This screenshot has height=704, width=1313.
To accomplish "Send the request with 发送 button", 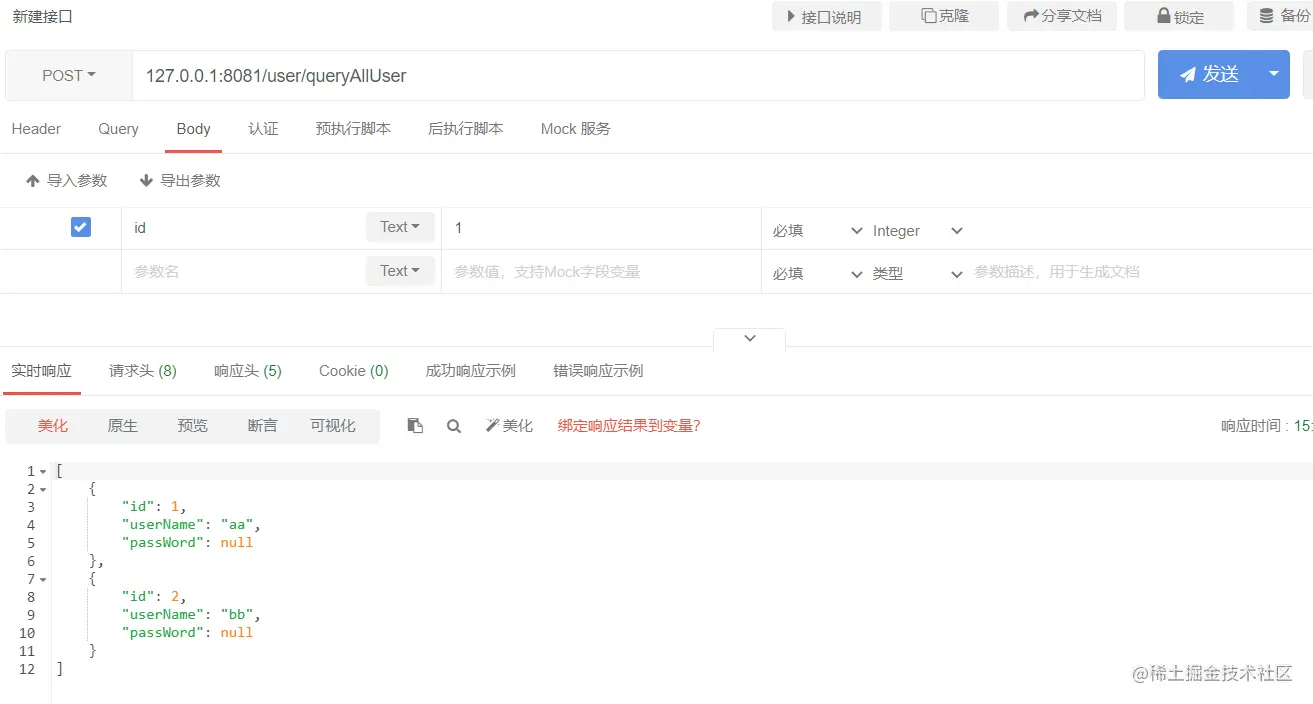I will pos(1212,74).
